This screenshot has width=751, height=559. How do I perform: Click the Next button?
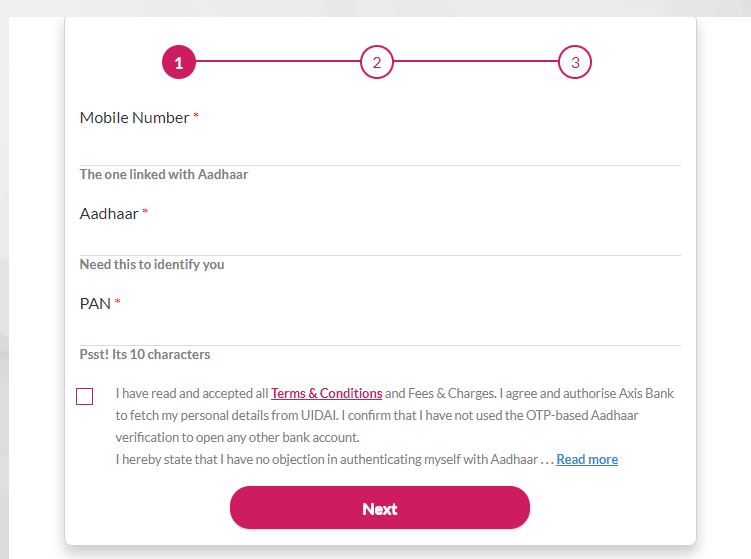[380, 508]
